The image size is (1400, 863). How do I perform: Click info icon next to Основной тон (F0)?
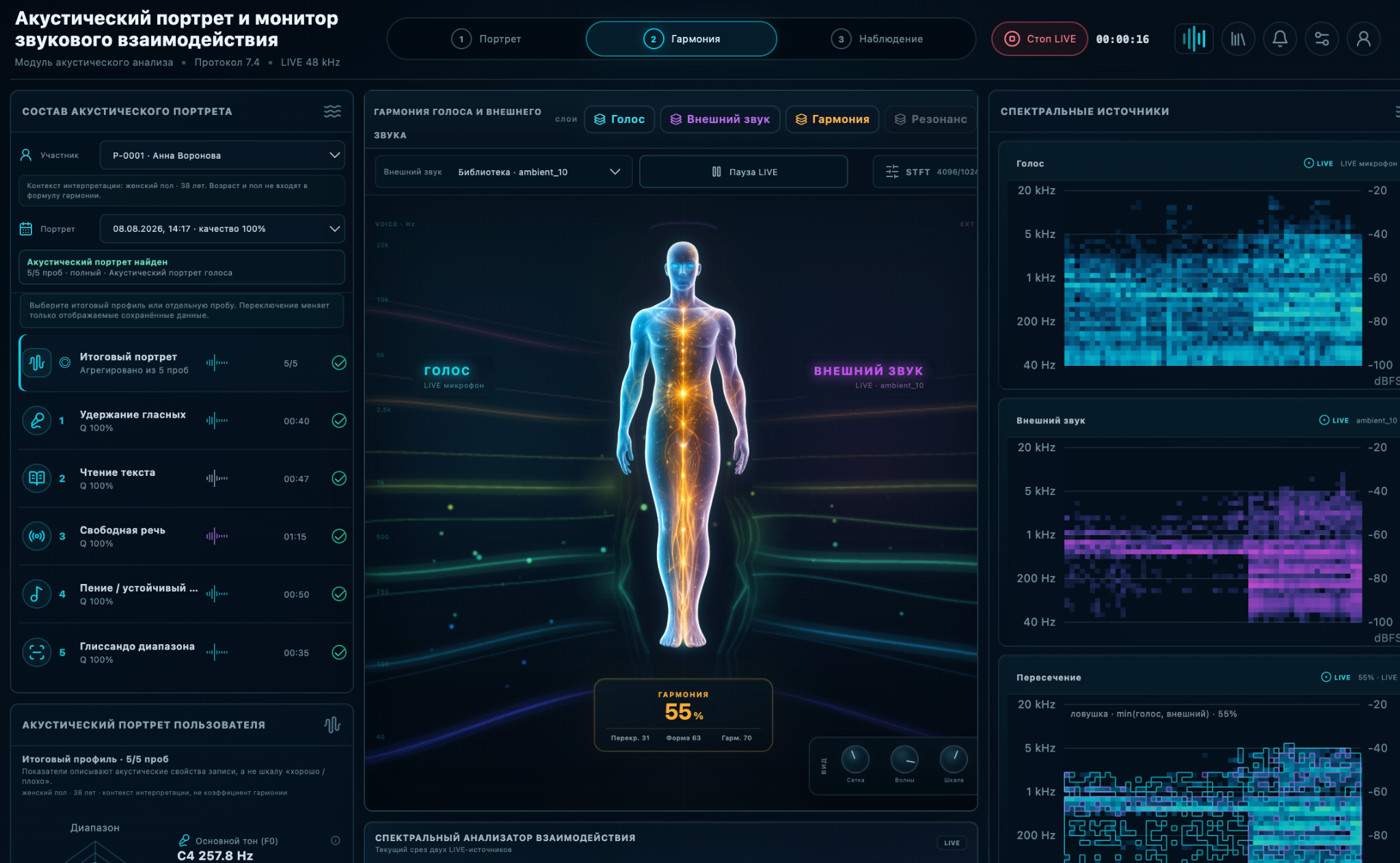coord(336,840)
